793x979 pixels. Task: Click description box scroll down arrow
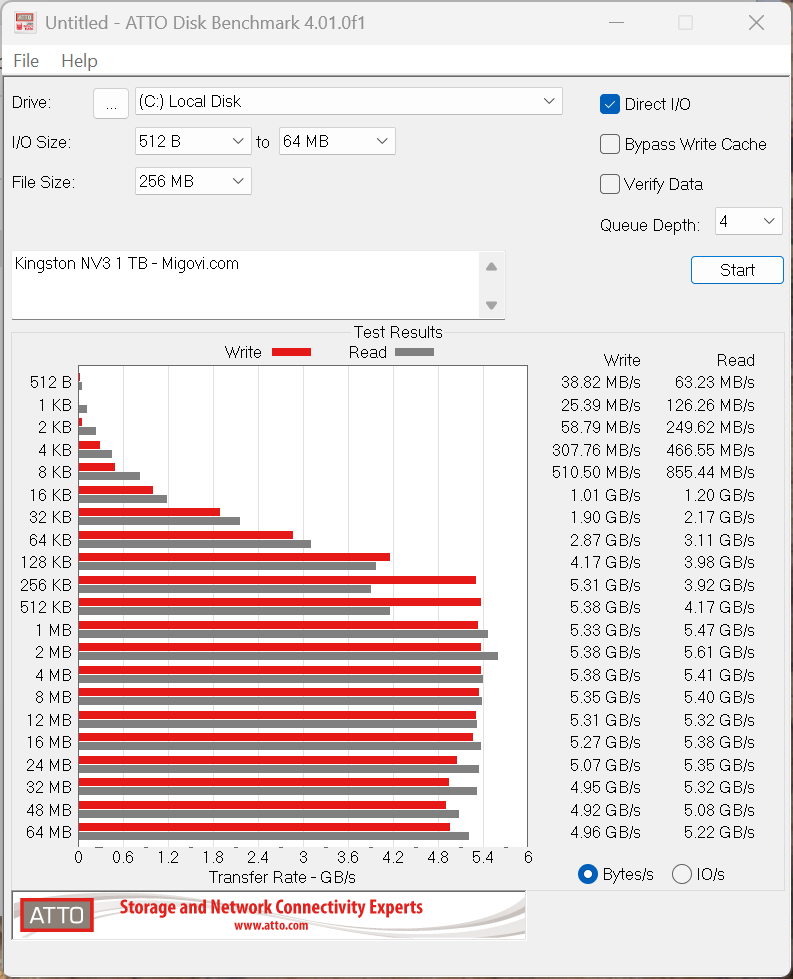click(x=491, y=305)
